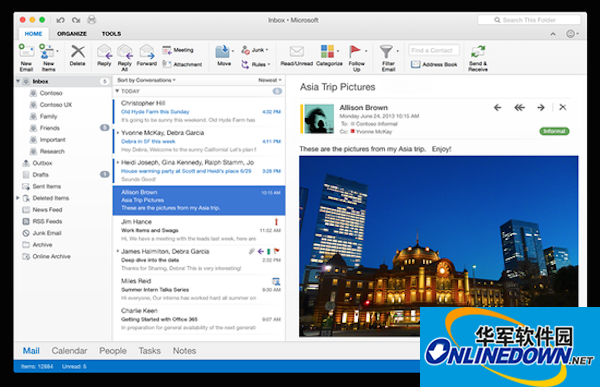Click the reply-all double arrow in reading pane
This screenshot has width=600, height=387.
pos(519,108)
